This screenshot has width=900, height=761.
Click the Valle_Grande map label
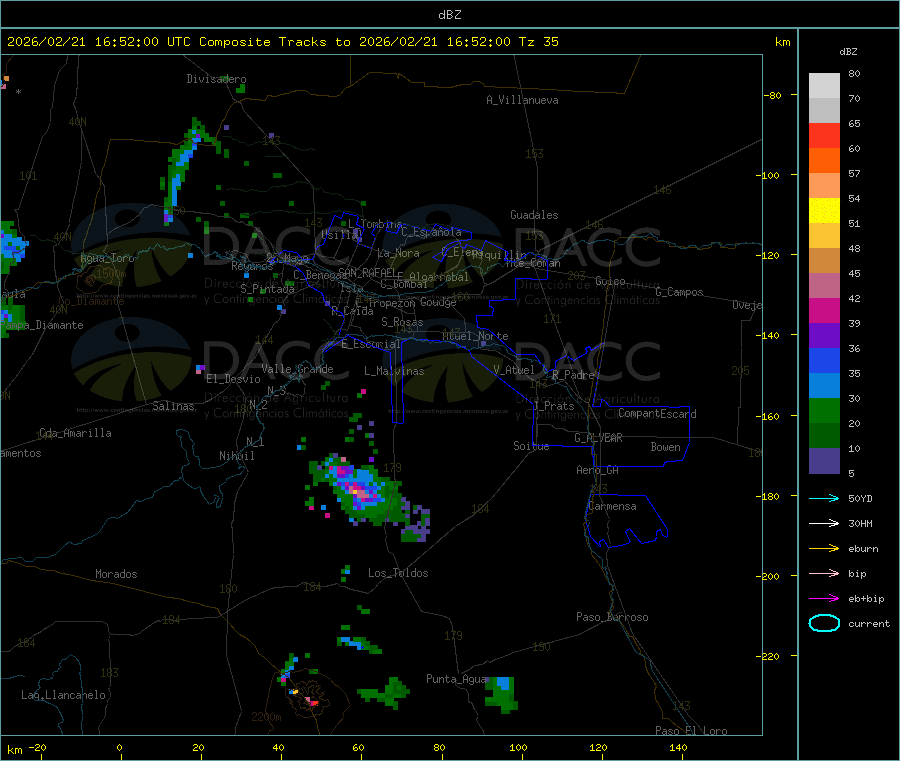pos(297,368)
